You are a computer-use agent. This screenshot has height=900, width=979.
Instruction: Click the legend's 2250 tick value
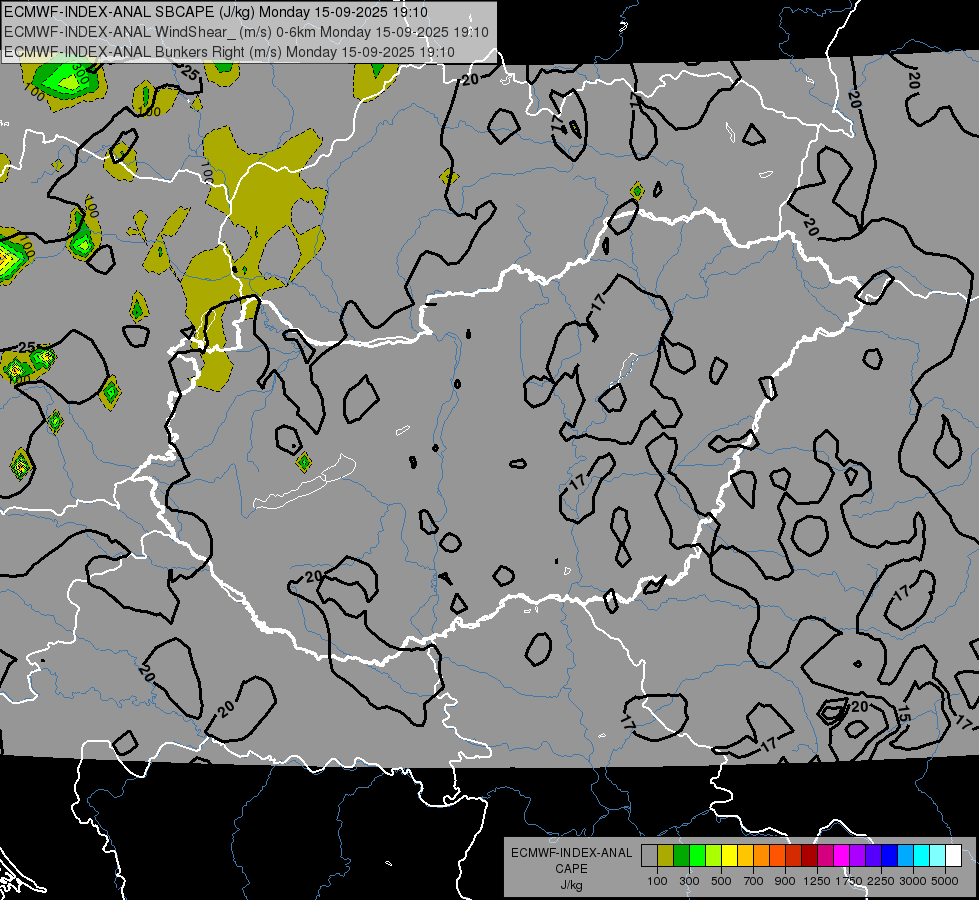click(881, 881)
